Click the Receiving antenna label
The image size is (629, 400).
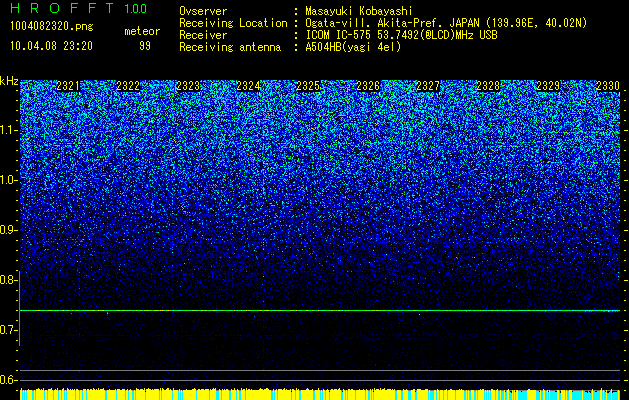pos(230,47)
